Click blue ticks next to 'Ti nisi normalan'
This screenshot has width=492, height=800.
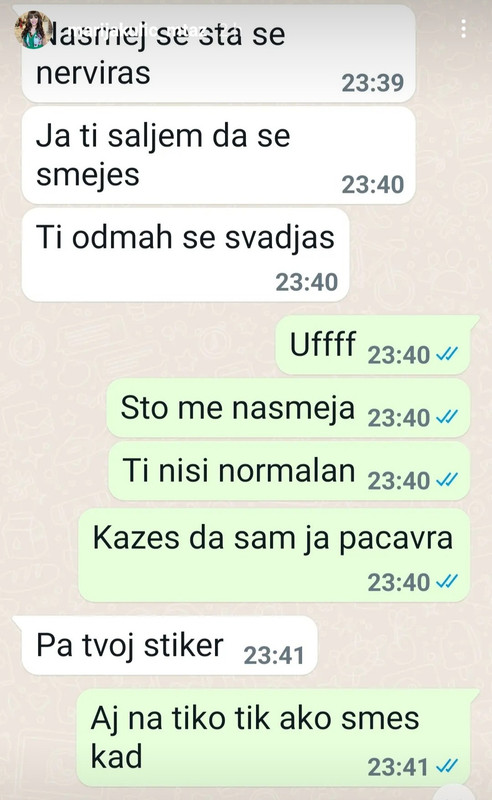[x=447, y=480]
